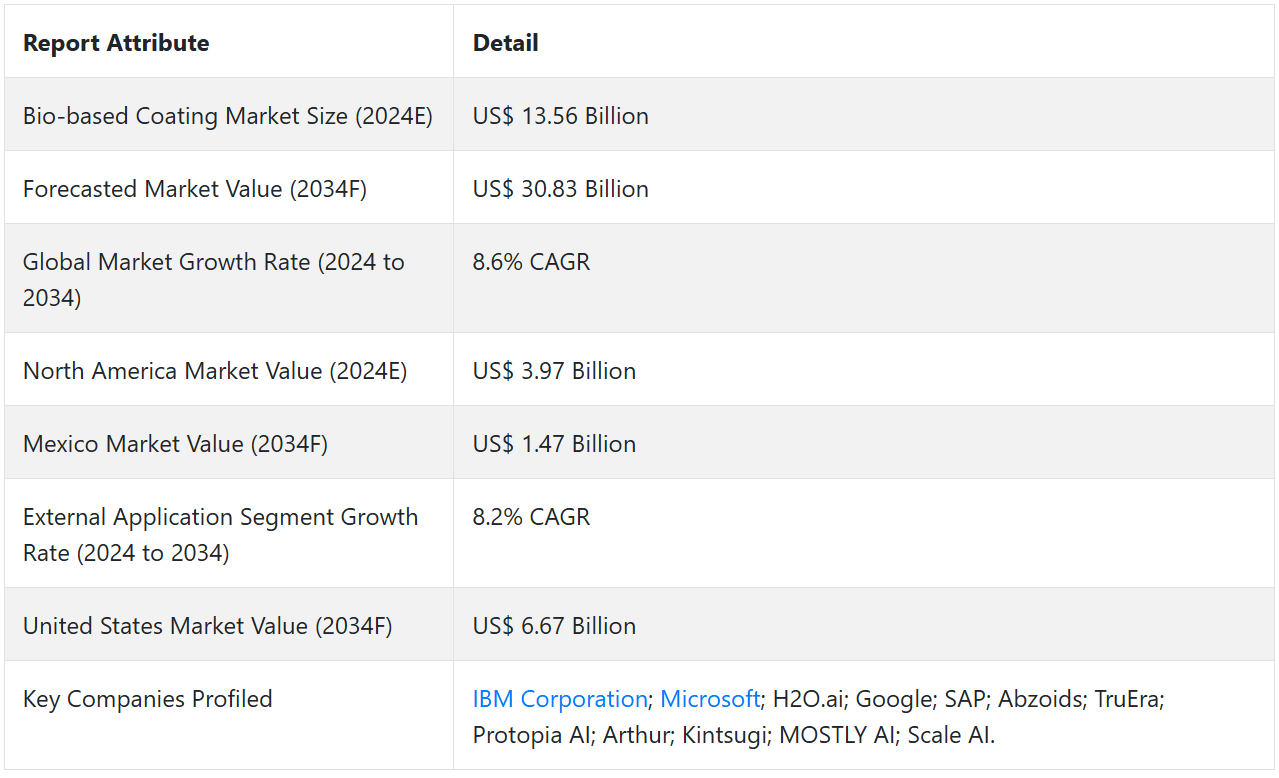Click the Report Attribute column header
This screenshot has height=778, width=1279.
116,43
